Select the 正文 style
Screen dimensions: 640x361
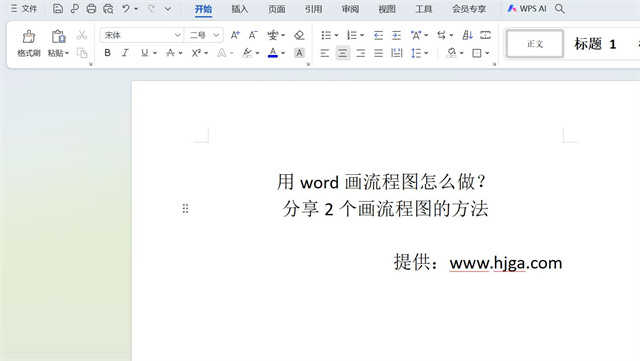pos(535,43)
